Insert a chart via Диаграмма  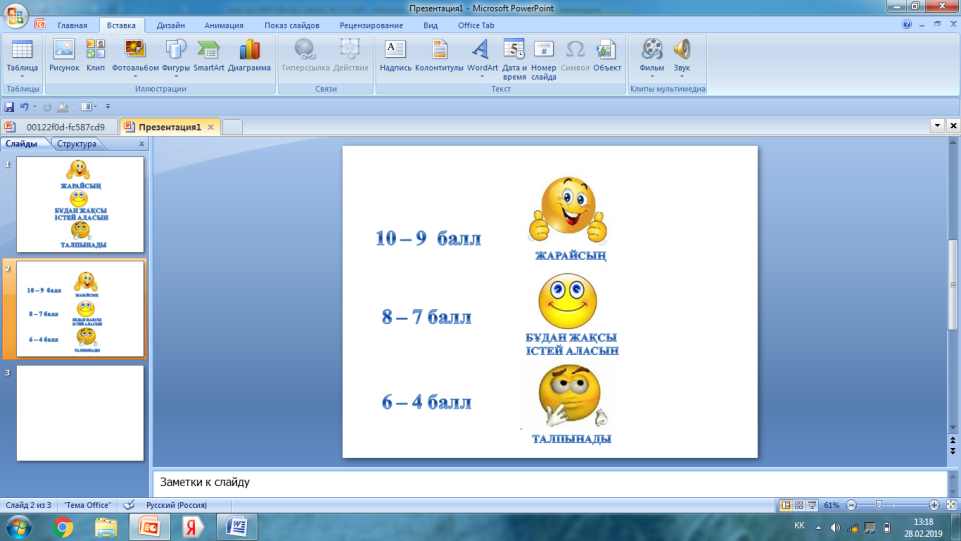click(249, 54)
